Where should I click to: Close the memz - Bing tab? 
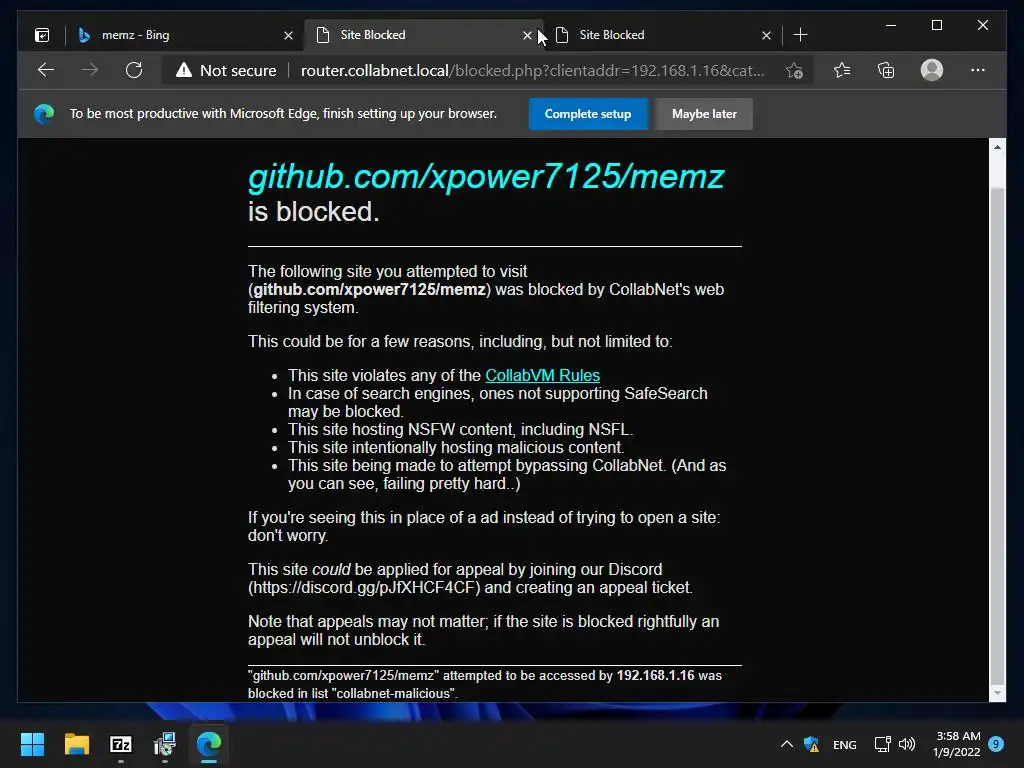[288, 35]
